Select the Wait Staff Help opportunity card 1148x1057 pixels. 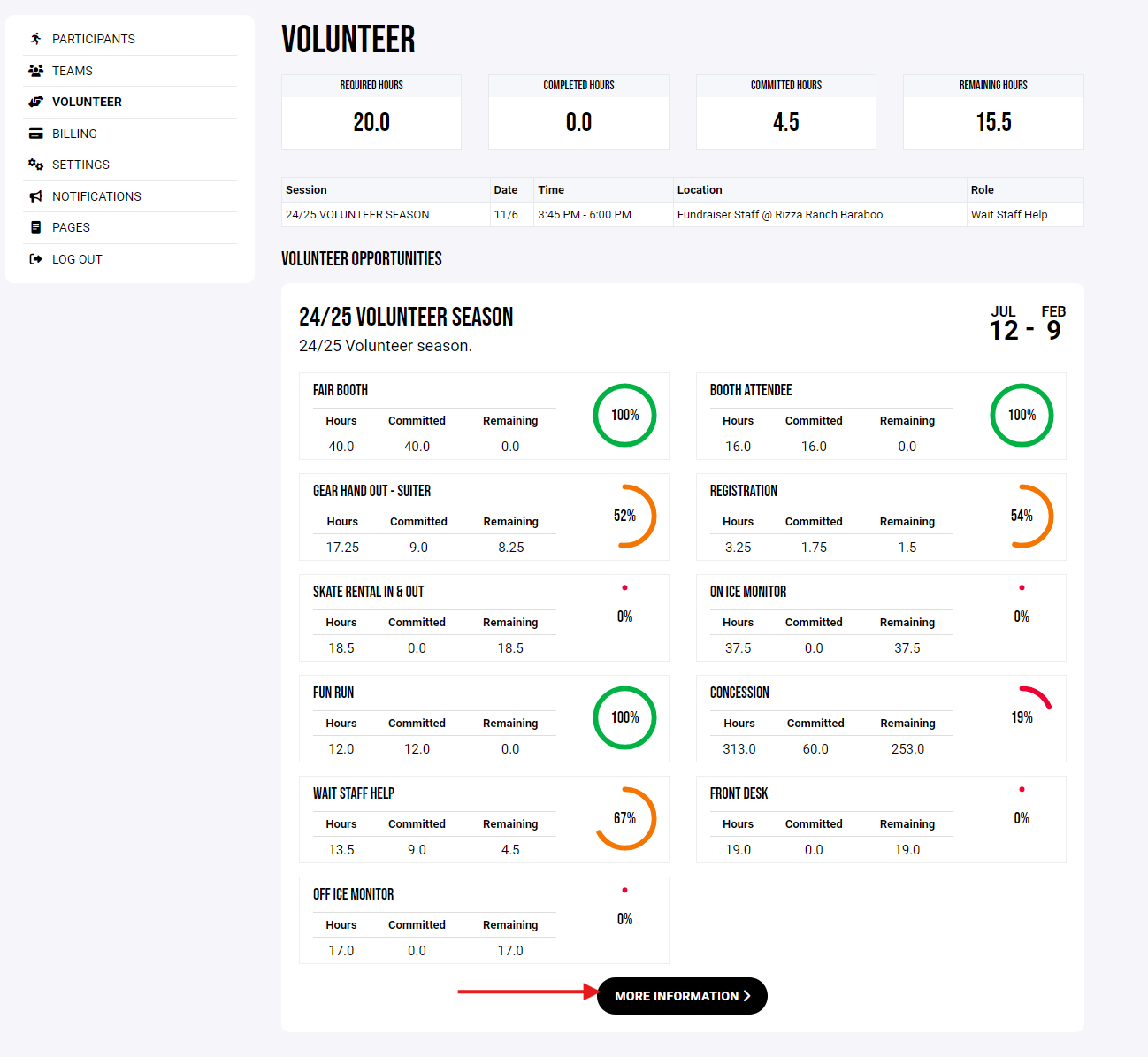[x=484, y=819]
